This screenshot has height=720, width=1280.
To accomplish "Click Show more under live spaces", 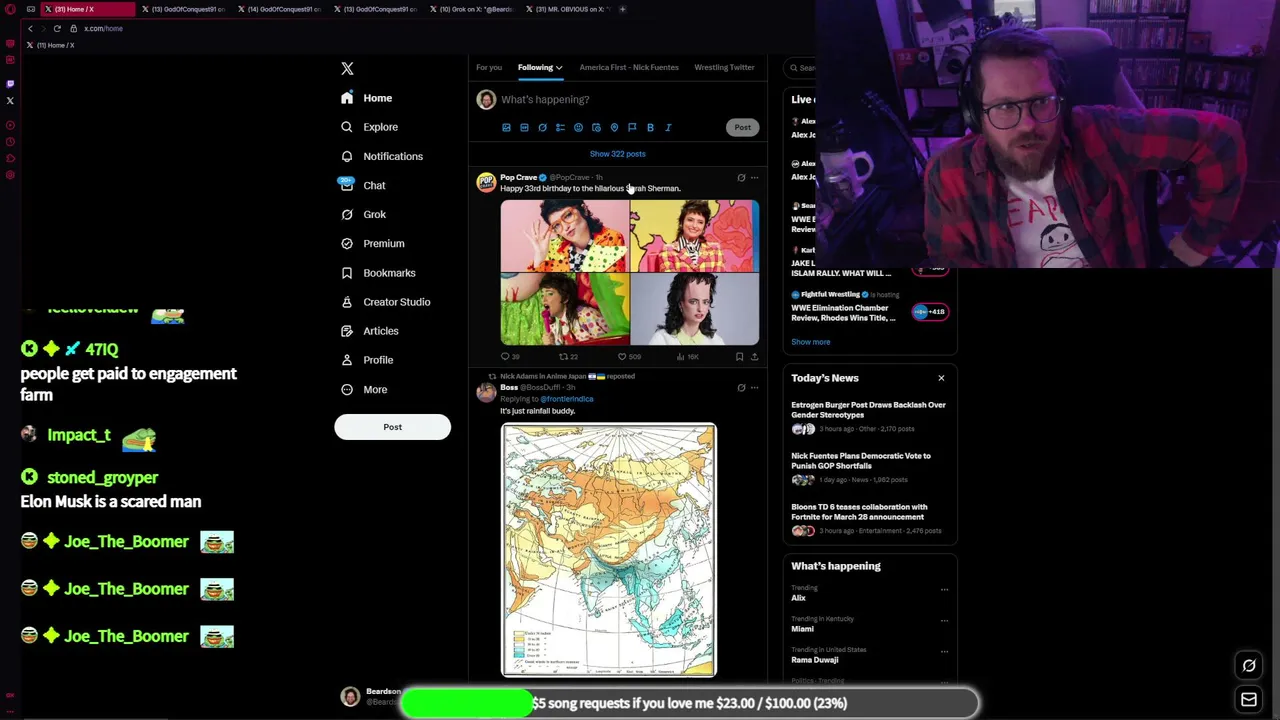I will [810, 342].
